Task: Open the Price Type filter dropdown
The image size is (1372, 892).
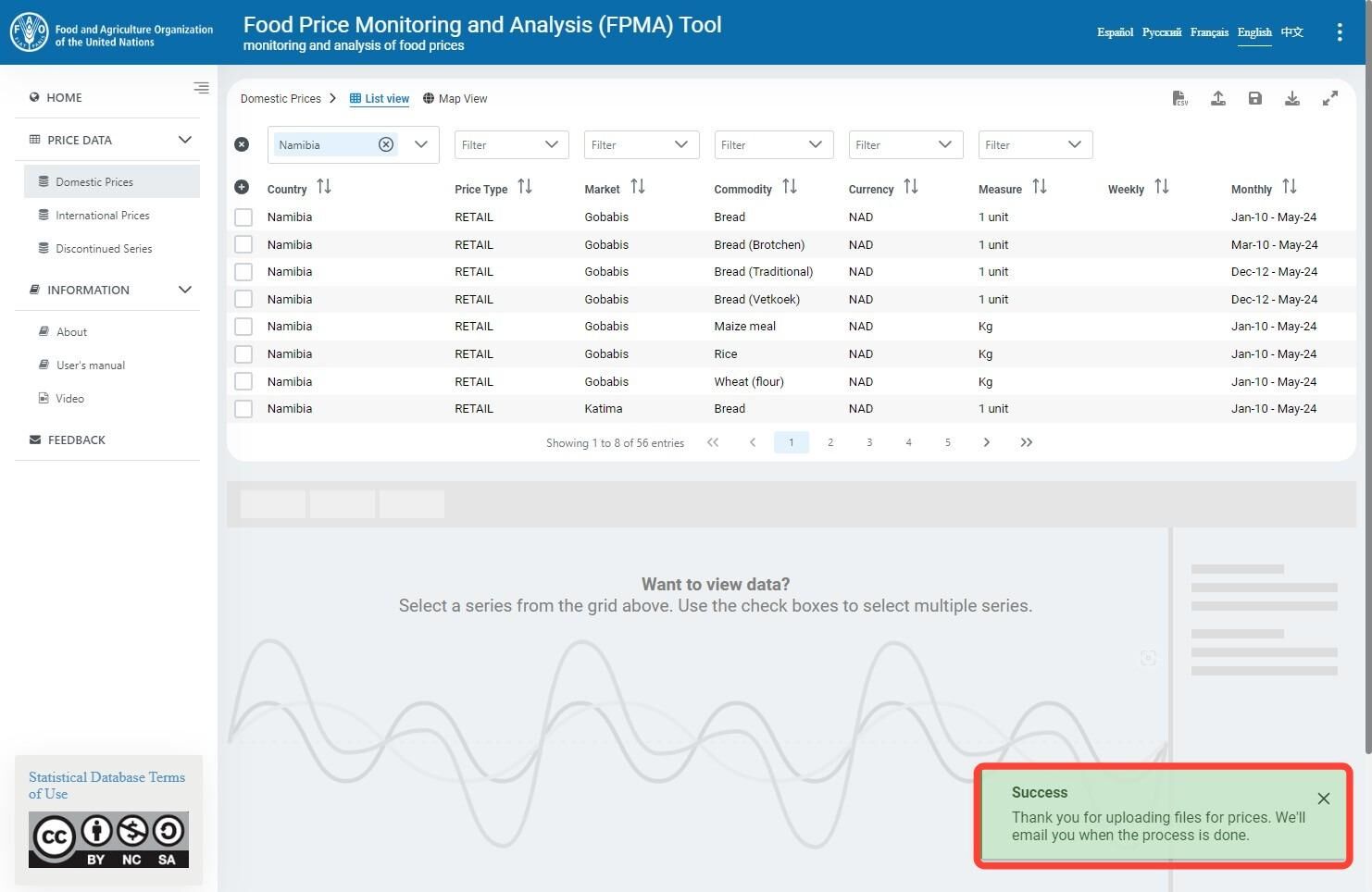Action: pos(511,144)
